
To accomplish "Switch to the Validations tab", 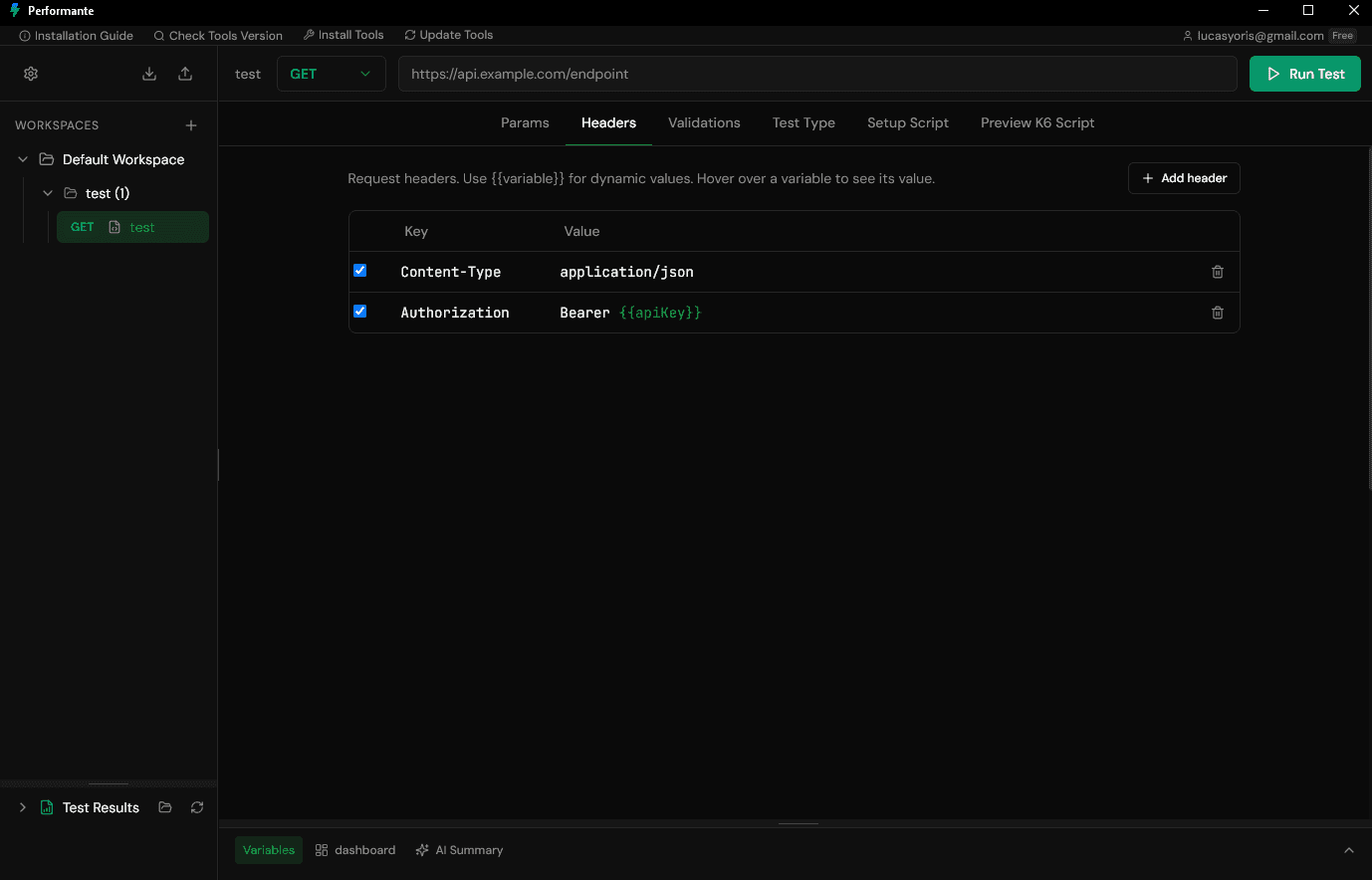I will (x=704, y=122).
